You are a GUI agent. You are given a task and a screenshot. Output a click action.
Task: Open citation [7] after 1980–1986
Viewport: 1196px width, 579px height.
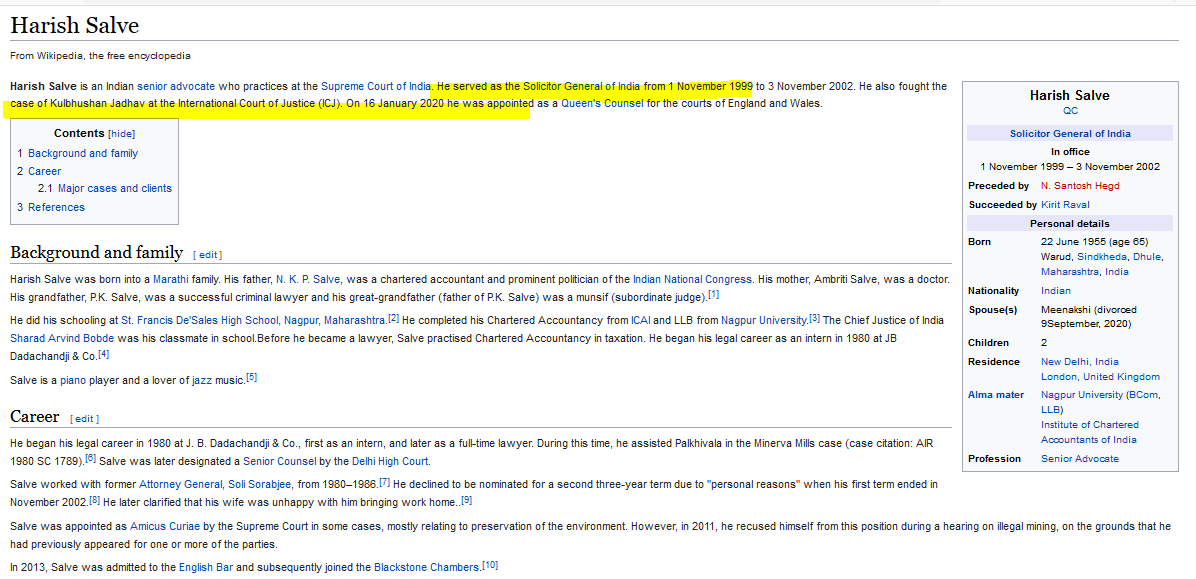pos(384,482)
